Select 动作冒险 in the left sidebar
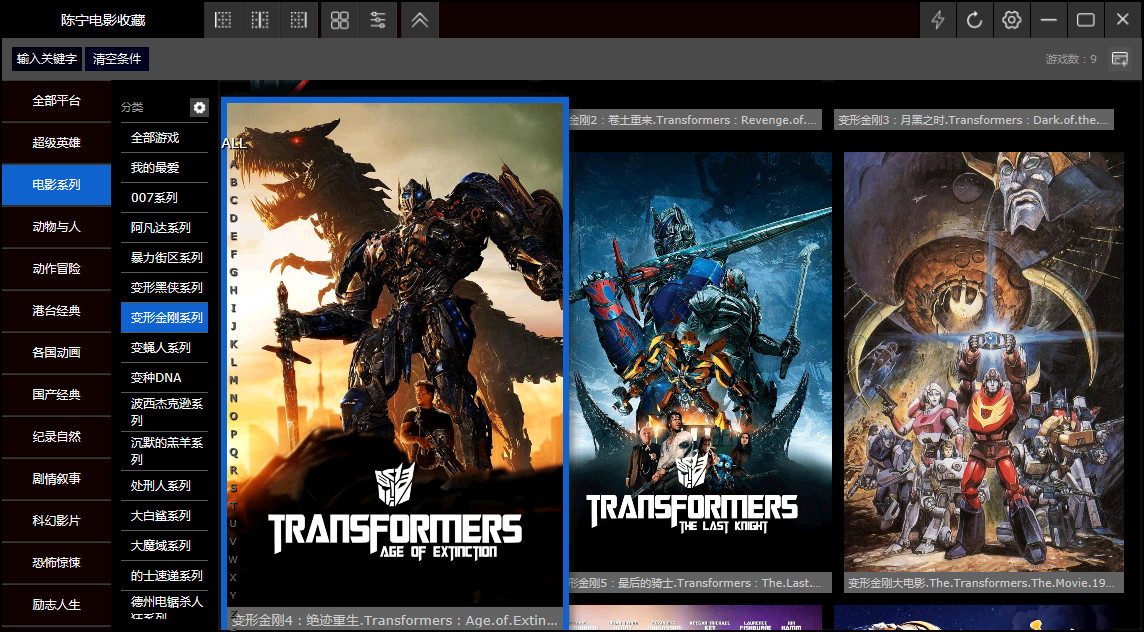The image size is (1144, 632). (x=56, y=269)
